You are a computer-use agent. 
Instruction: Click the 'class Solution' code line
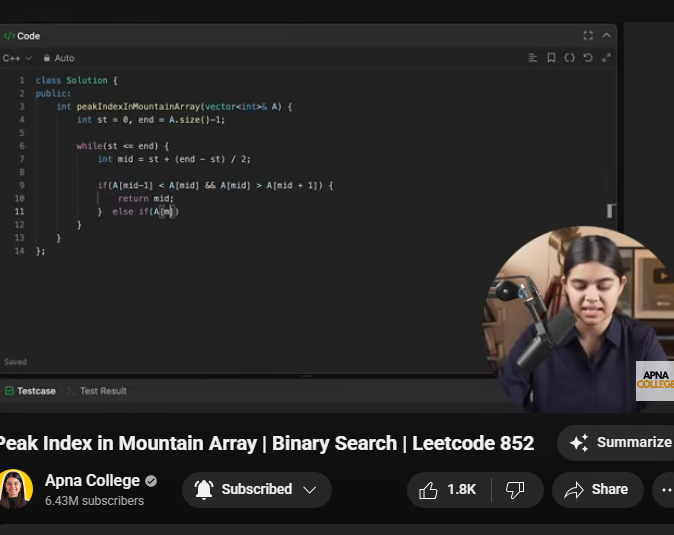(77, 80)
